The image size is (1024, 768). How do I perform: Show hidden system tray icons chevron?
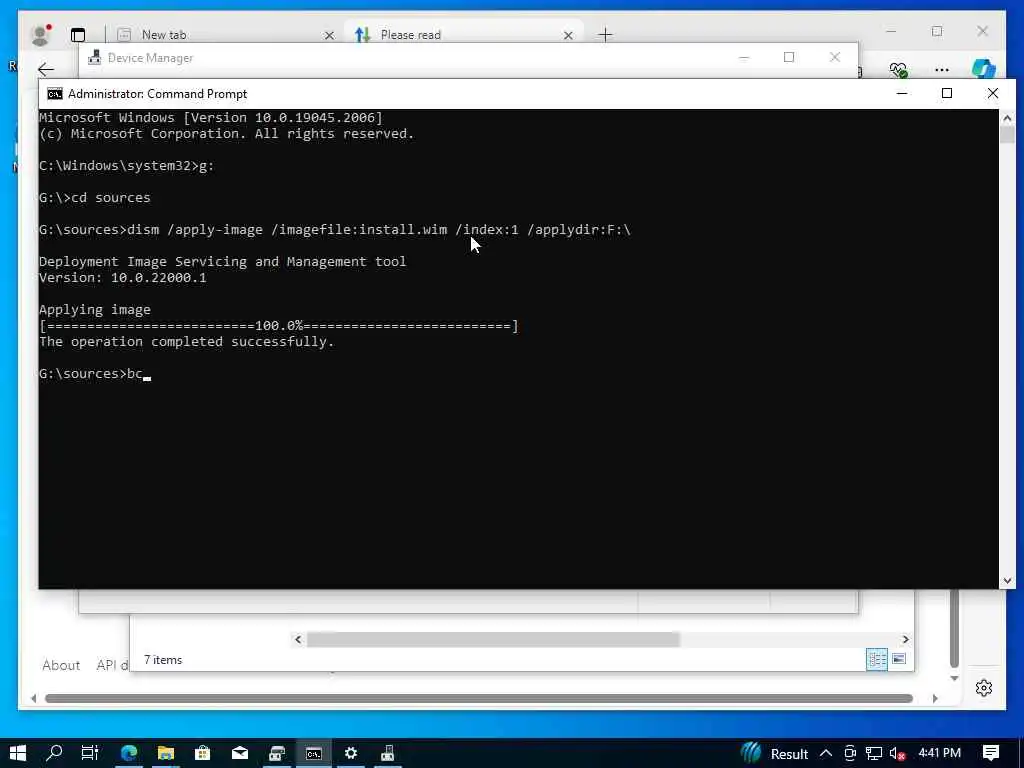point(825,754)
